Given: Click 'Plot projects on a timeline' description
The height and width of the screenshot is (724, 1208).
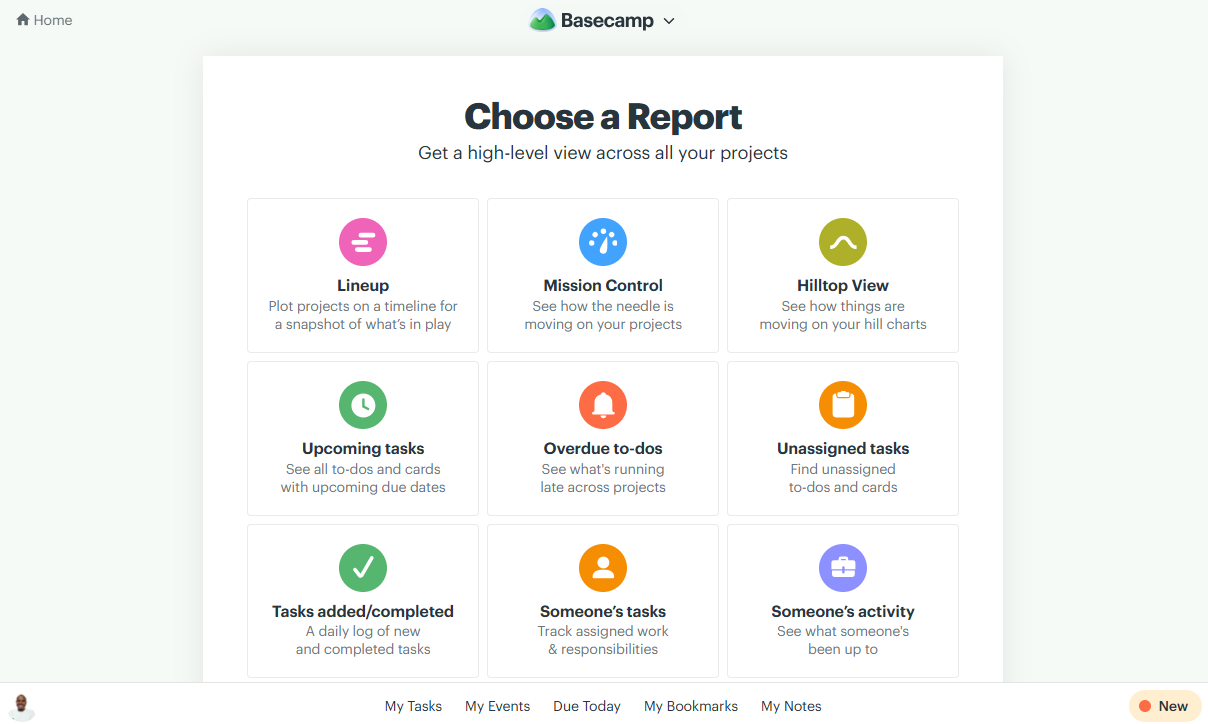Looking at the screenshot, I should pos(363,306).
